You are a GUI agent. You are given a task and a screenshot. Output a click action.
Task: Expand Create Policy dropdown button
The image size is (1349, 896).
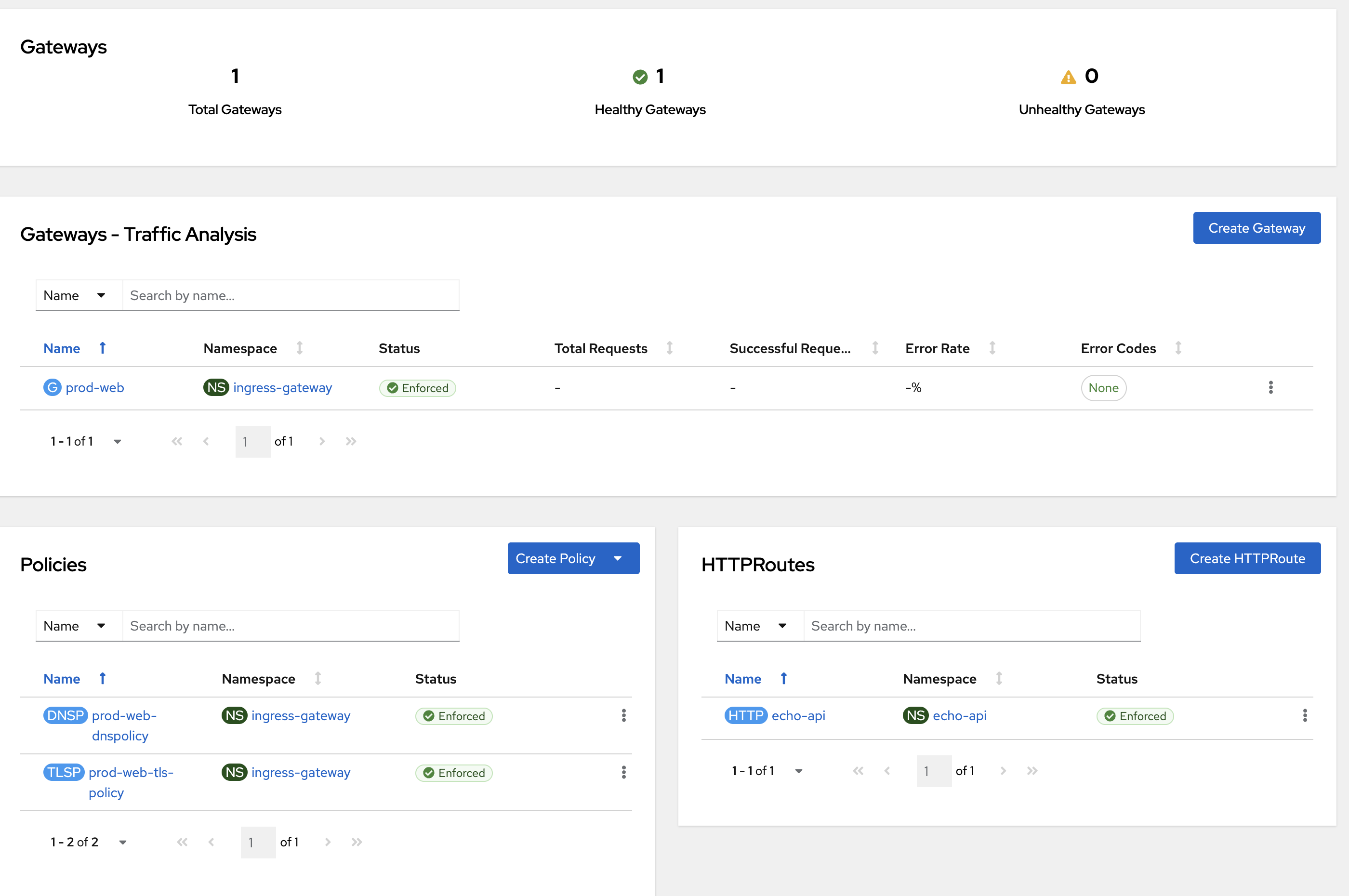tap(573, 558)
